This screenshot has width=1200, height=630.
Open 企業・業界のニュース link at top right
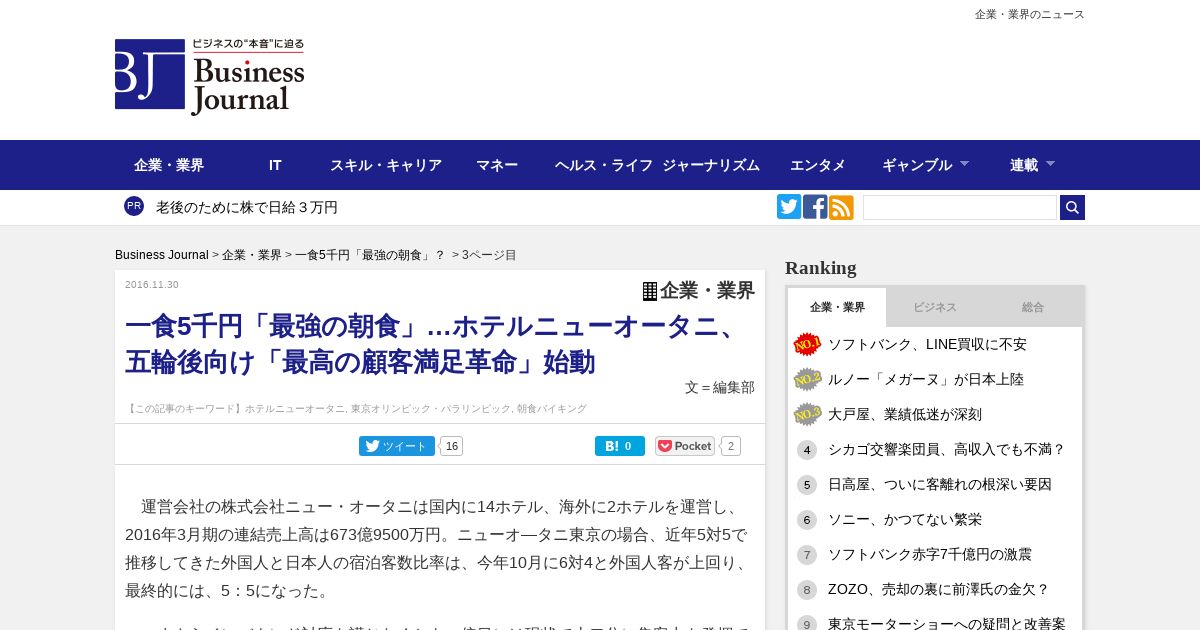click(1030, 14)
